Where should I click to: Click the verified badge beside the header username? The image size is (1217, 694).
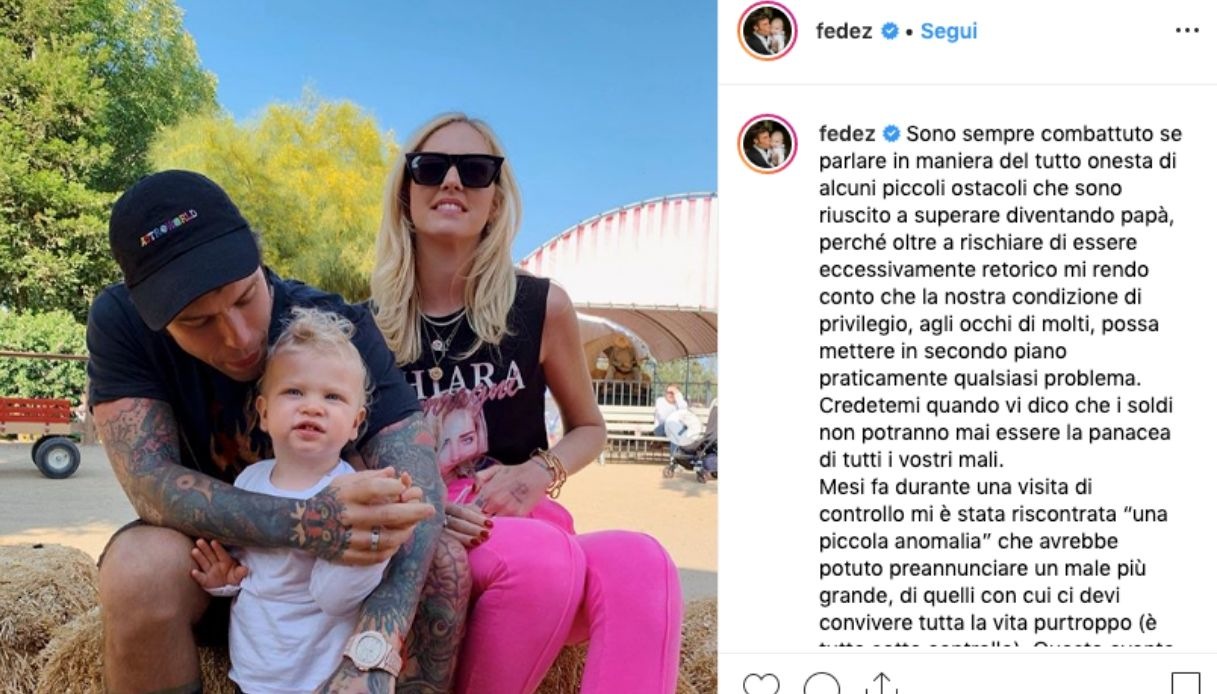click(889, 31)
